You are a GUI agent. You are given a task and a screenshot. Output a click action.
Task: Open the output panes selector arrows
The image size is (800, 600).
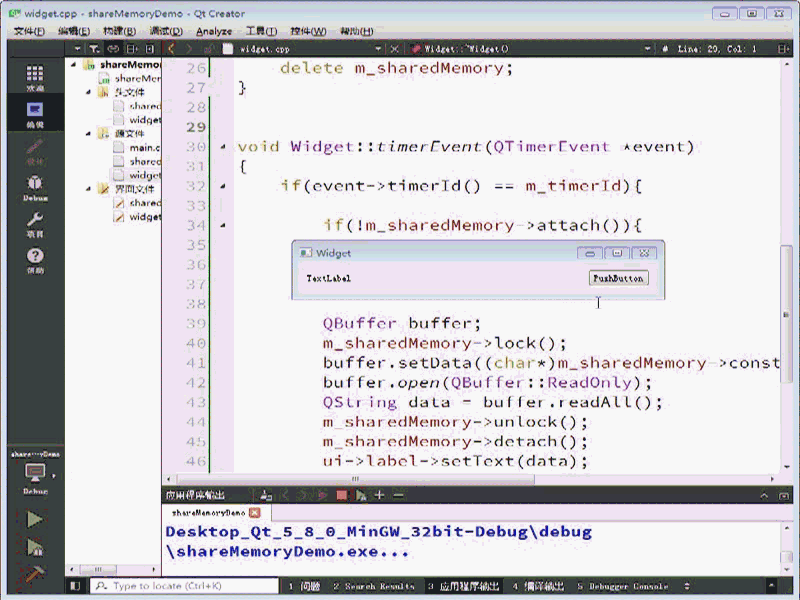(x=687, y=586)
